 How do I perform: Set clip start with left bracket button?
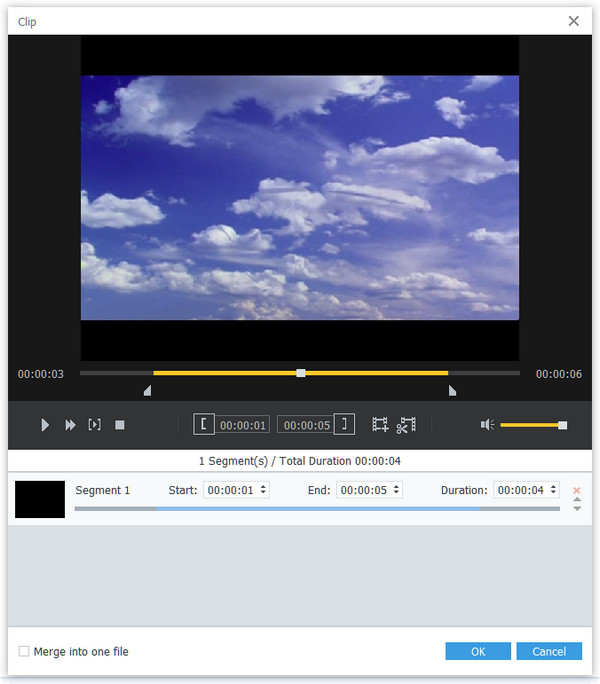(x=204, y=424)
